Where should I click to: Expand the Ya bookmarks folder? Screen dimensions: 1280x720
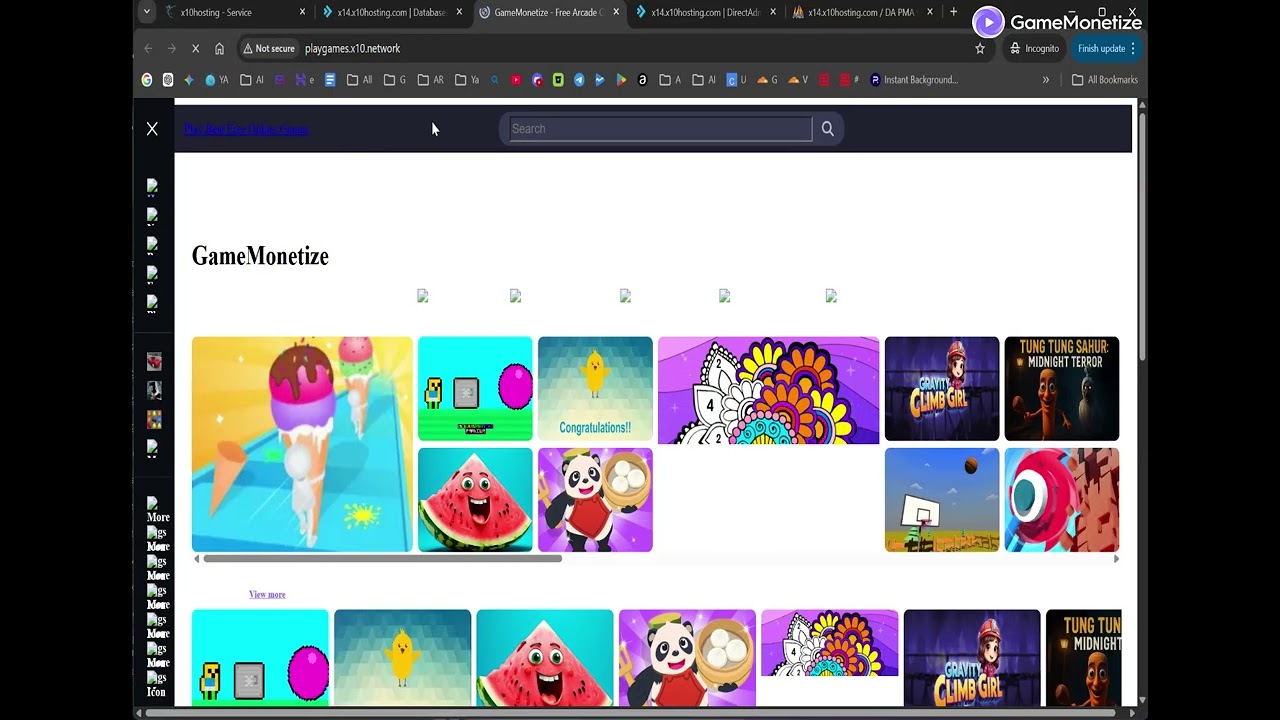pos(467,80)
